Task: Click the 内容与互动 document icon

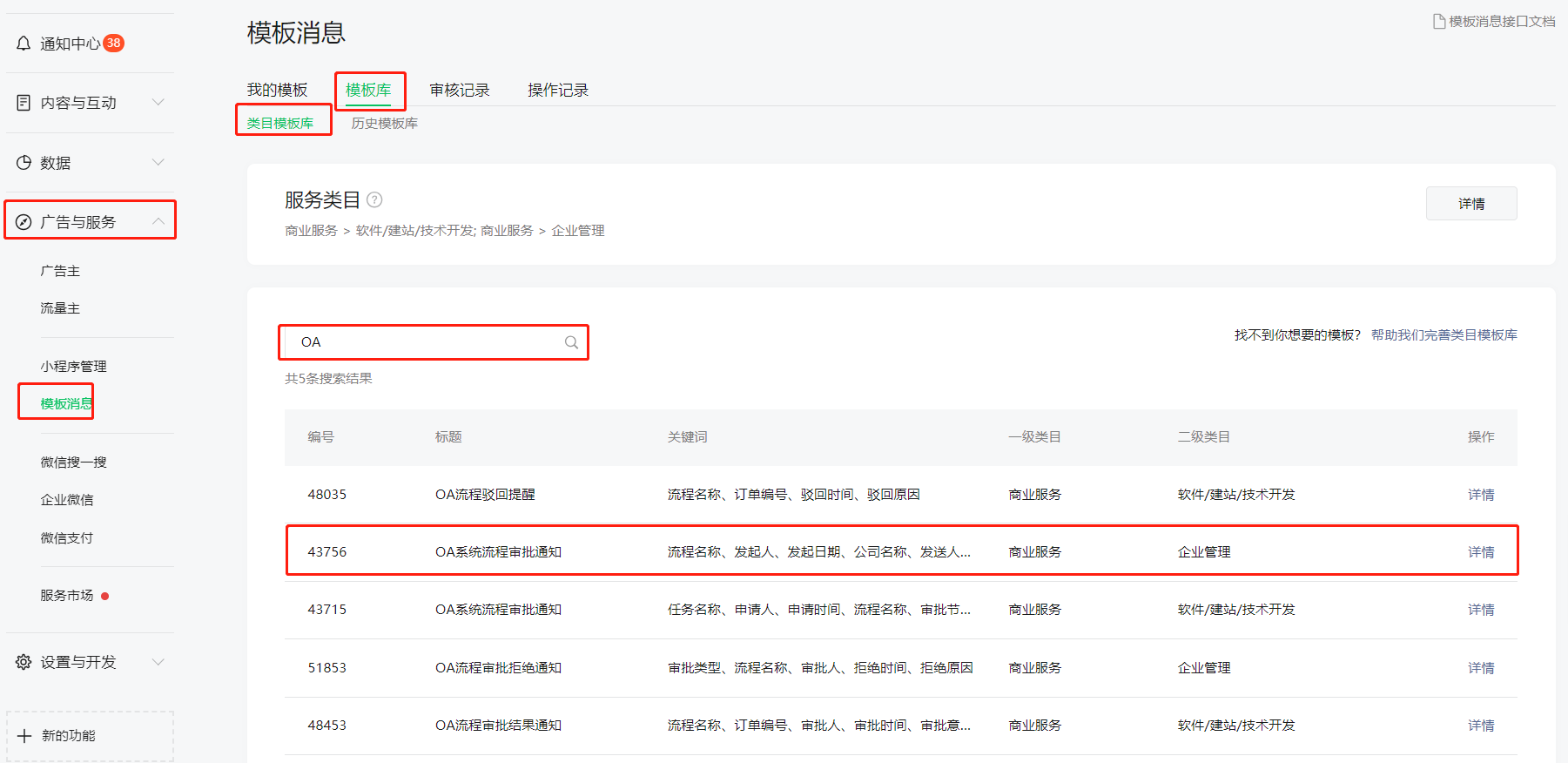Action: 24,103
